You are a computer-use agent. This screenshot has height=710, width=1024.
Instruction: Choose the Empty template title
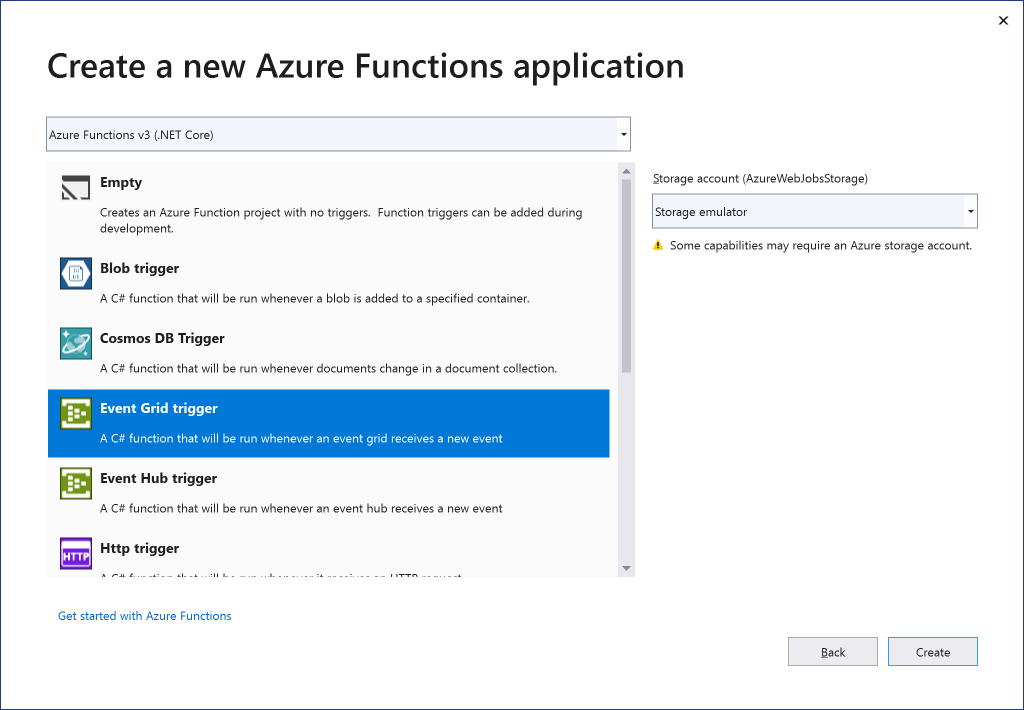tap(121, 183)
